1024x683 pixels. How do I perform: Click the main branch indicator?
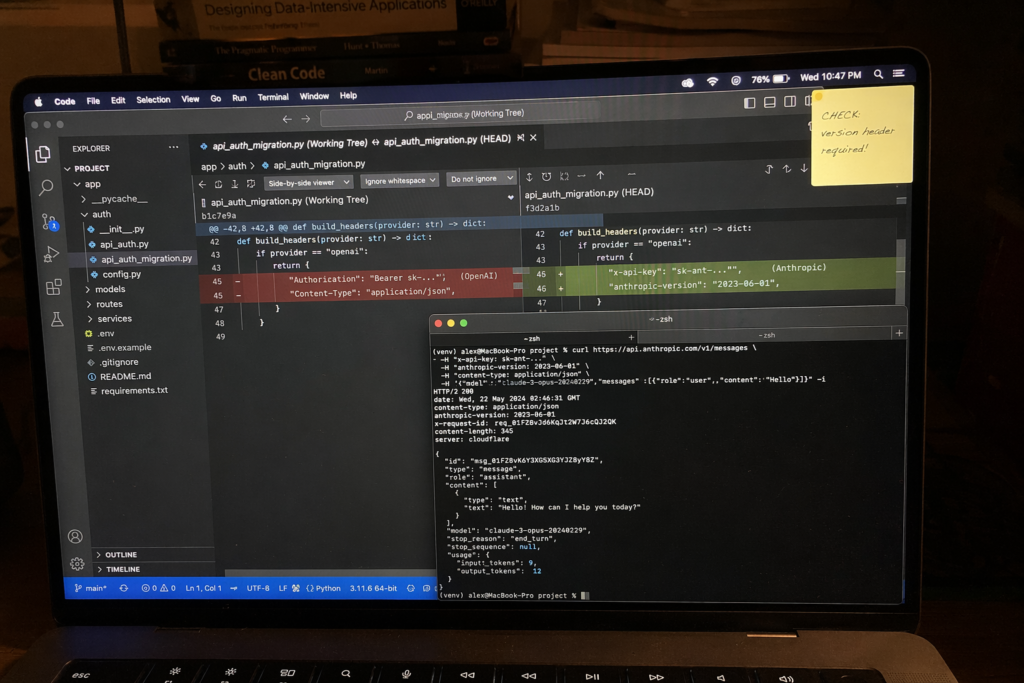(x=91, y=588)
